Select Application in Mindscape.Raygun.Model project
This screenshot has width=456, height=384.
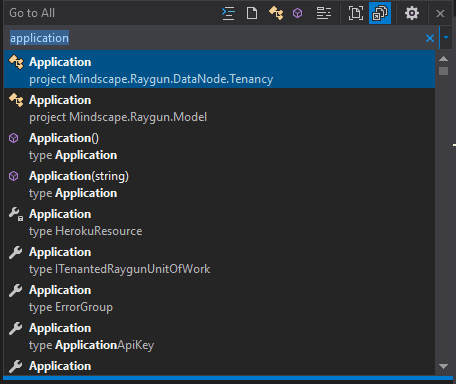tap(219, 107)
